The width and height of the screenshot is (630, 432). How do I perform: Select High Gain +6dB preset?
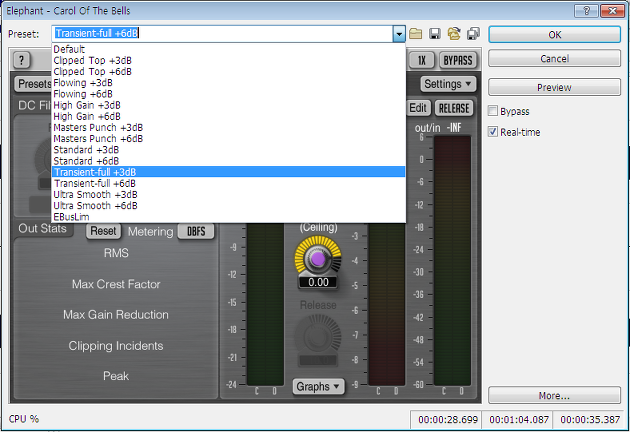[229, 117]
